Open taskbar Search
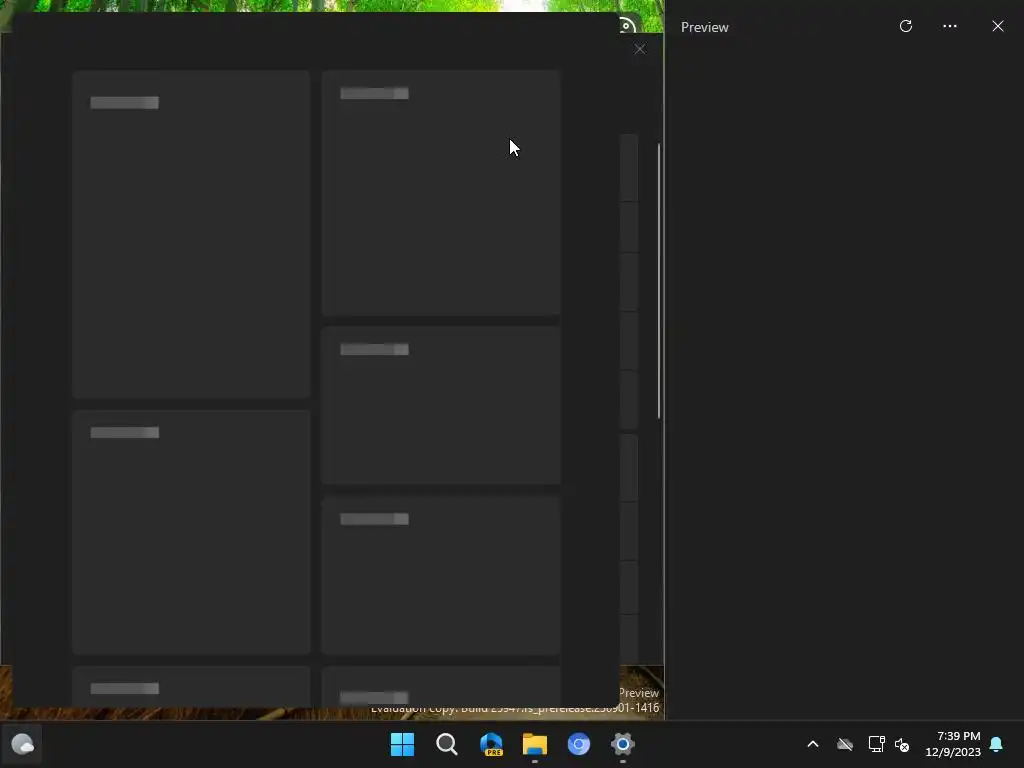 (x=447, y=744)
